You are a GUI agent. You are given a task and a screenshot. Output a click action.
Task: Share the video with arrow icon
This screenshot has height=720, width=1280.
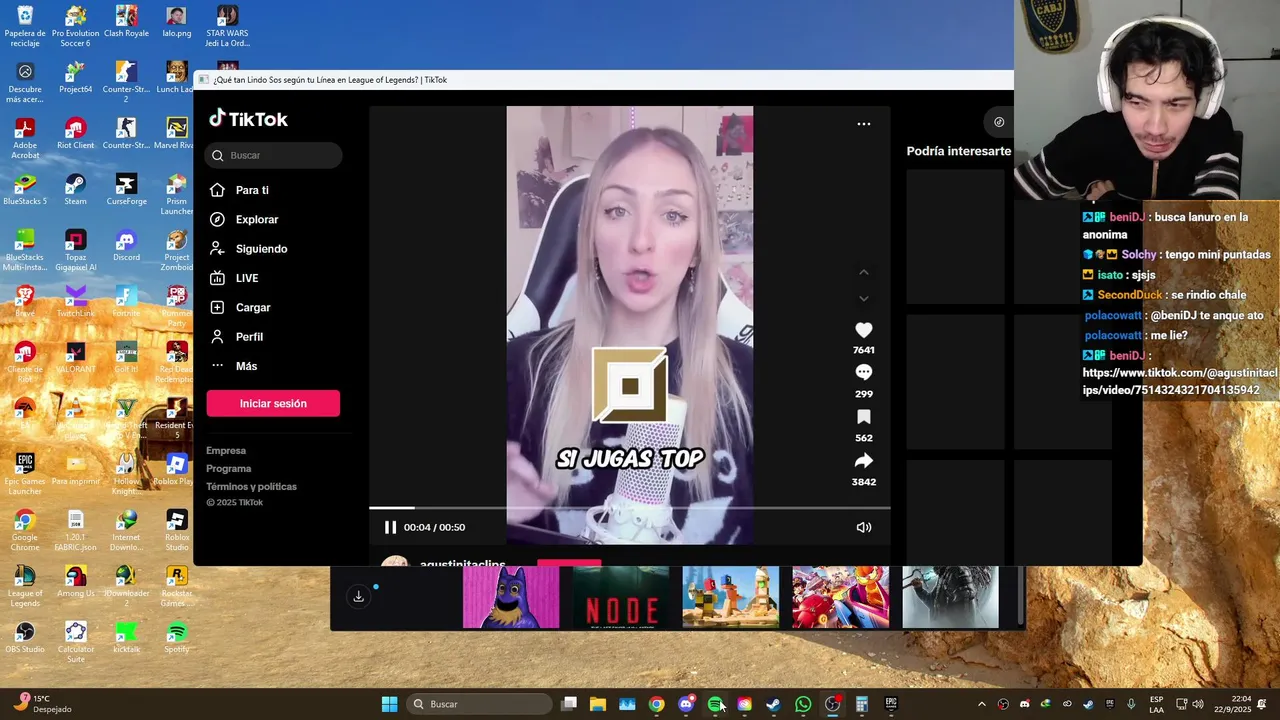pos(864,461)
